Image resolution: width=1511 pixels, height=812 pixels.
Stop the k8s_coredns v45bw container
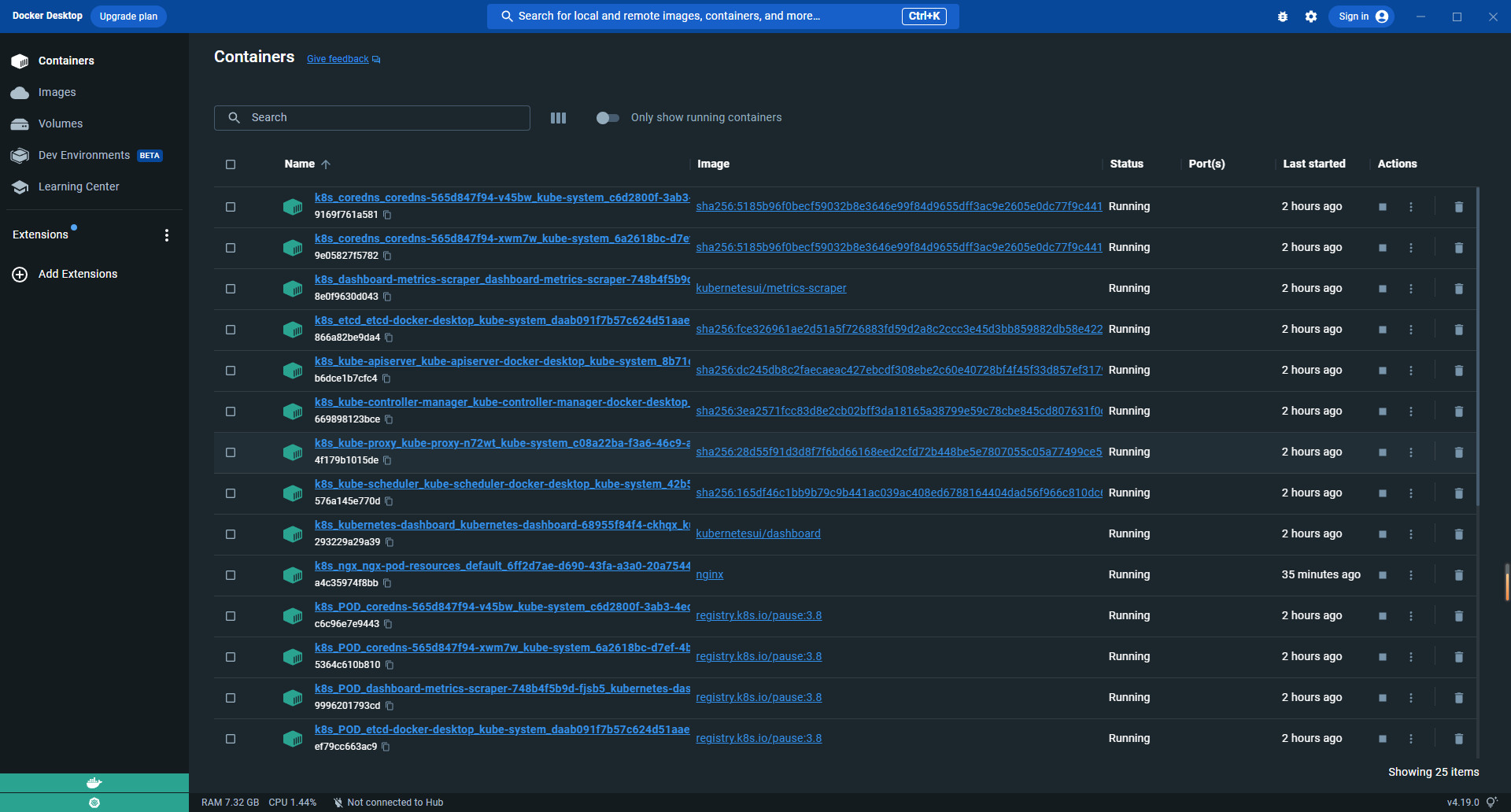click(1383, 207)
